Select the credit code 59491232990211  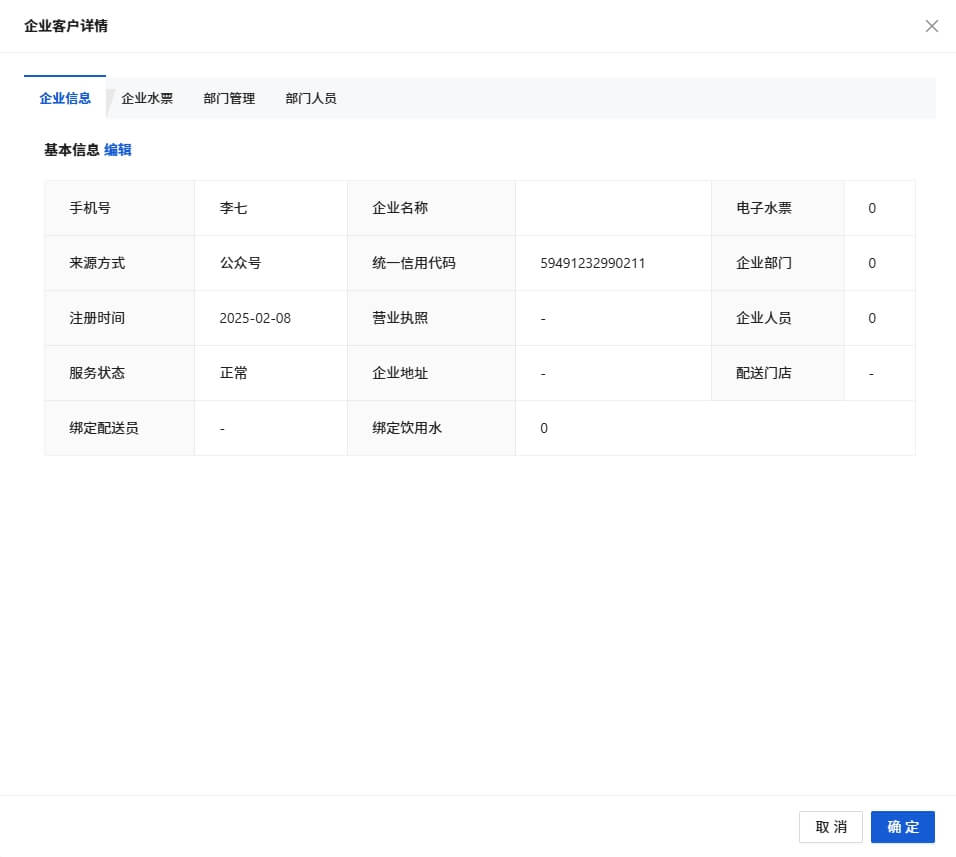click(x=593, y=263)
